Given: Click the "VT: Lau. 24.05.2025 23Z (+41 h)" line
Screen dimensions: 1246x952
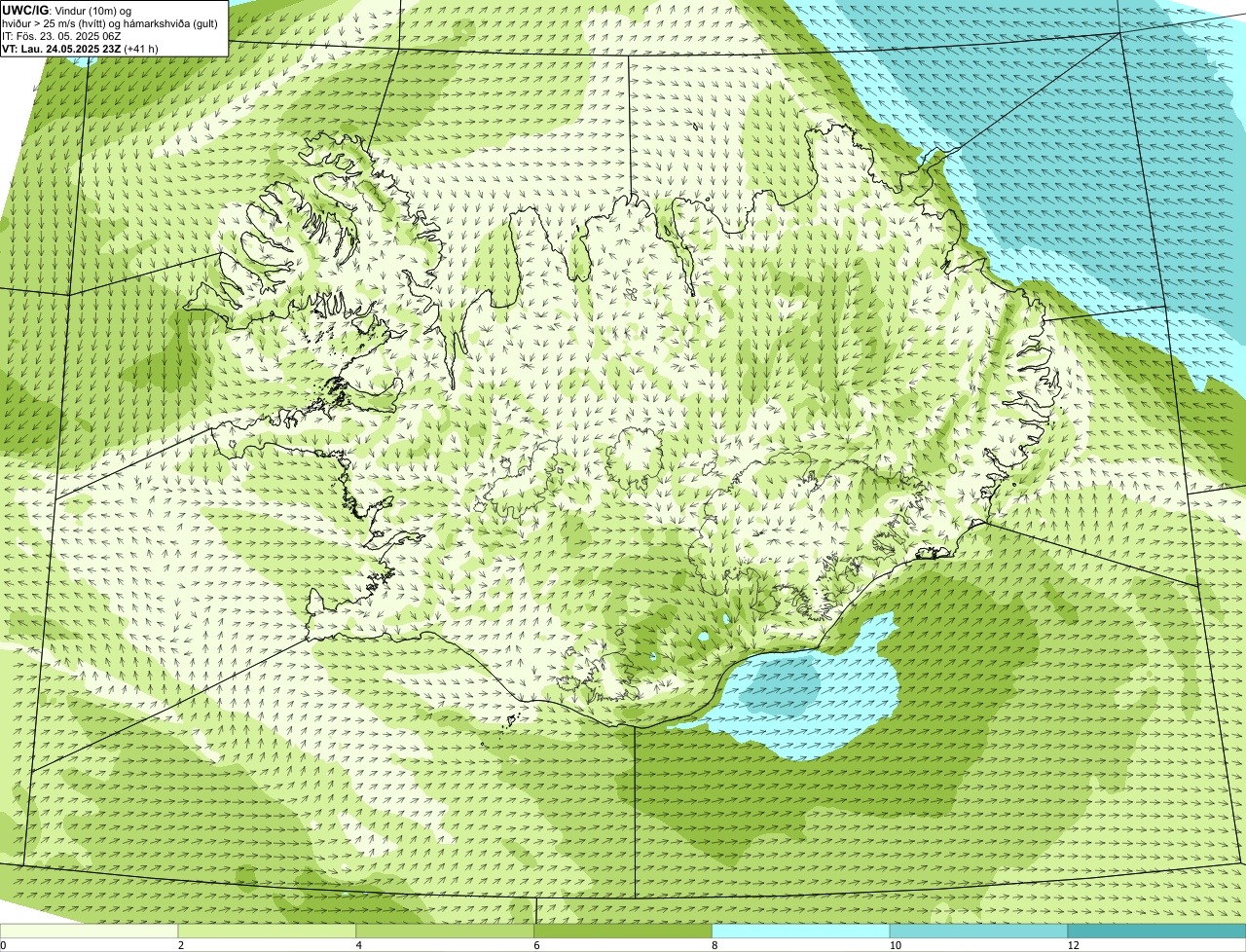Looking at the screenshot, I should click(81, 49).
